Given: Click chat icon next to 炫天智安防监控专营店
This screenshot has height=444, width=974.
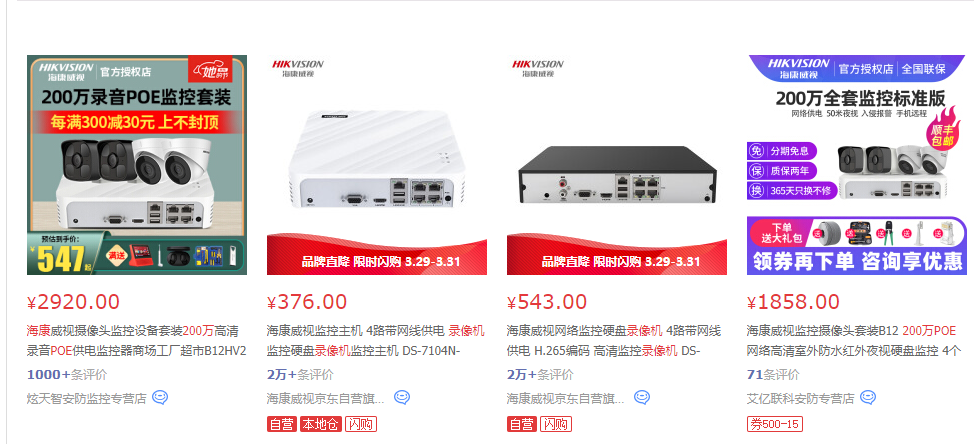Looking at the screenshot, I should click(160, 397).
